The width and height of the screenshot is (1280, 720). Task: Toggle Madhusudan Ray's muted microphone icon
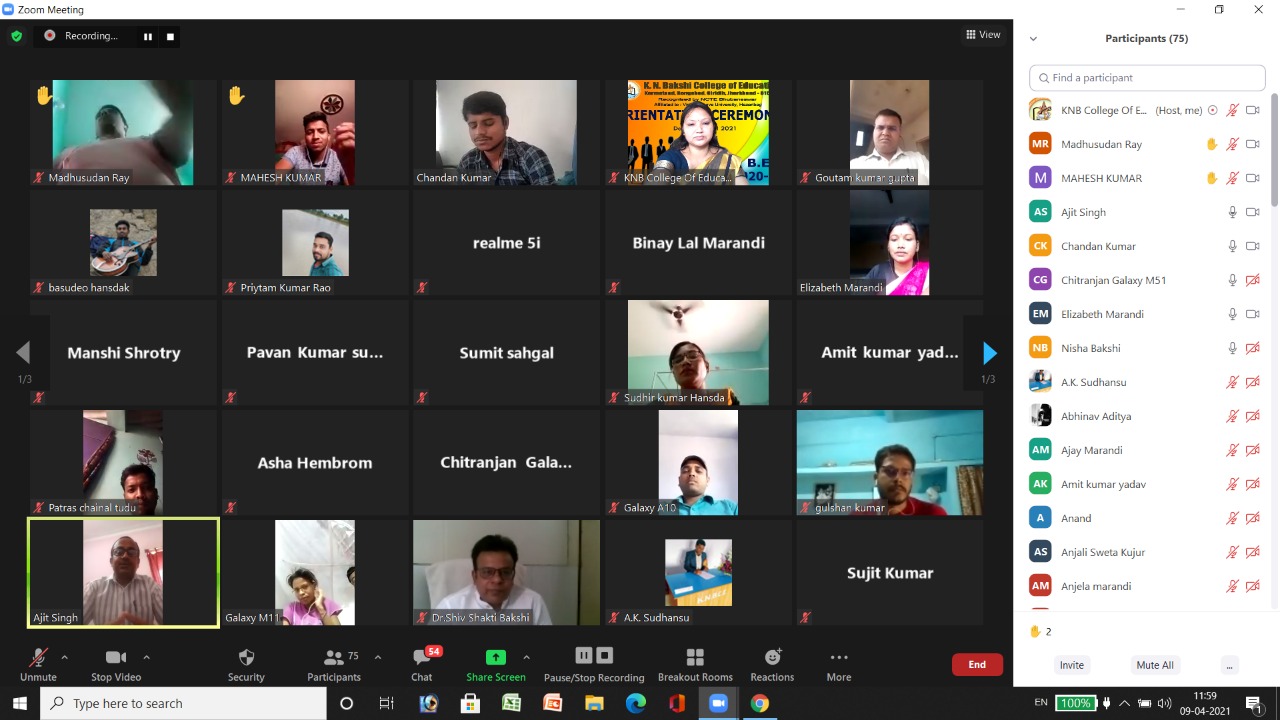[x=1232, y=144]
